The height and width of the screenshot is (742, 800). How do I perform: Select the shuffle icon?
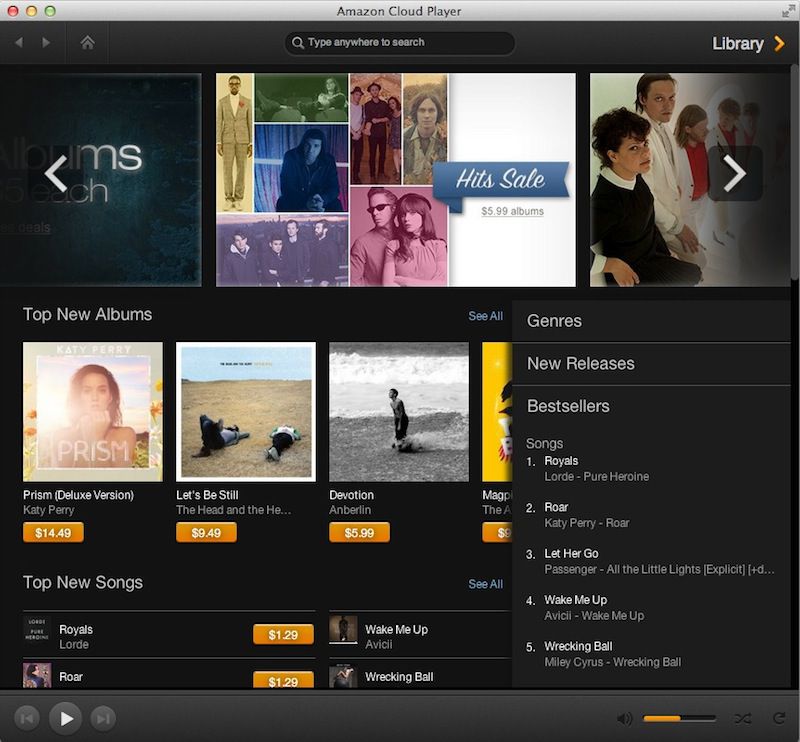coord(743,717)
